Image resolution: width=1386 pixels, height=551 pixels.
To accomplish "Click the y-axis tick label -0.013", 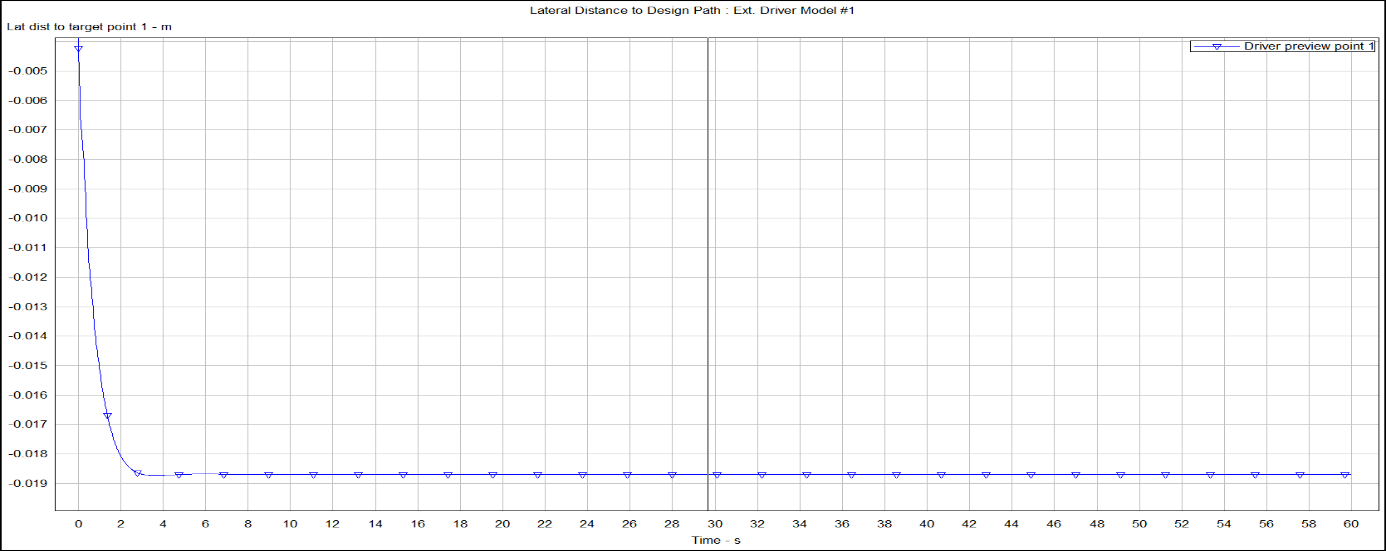I will point(28,306).
